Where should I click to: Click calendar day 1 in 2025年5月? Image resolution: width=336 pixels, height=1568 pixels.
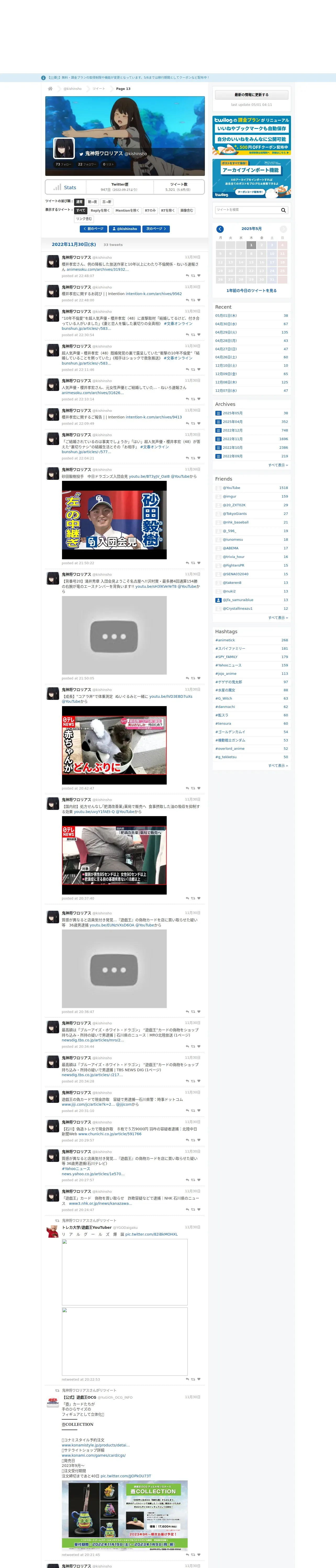(251, 245)
